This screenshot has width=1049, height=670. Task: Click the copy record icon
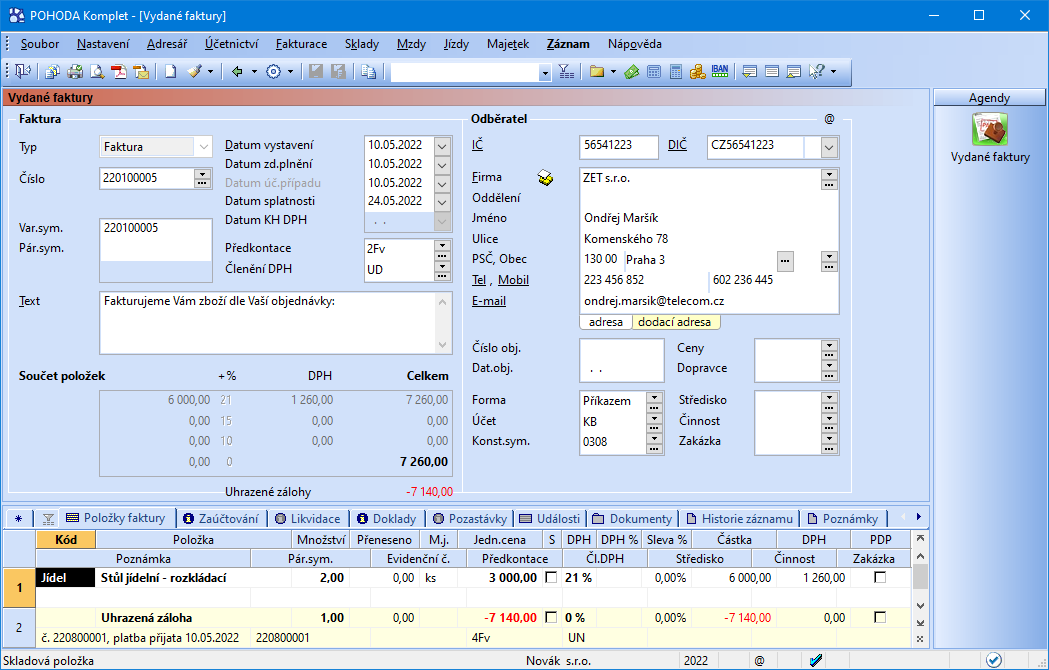pyautogui.click(x=369, y=72)
